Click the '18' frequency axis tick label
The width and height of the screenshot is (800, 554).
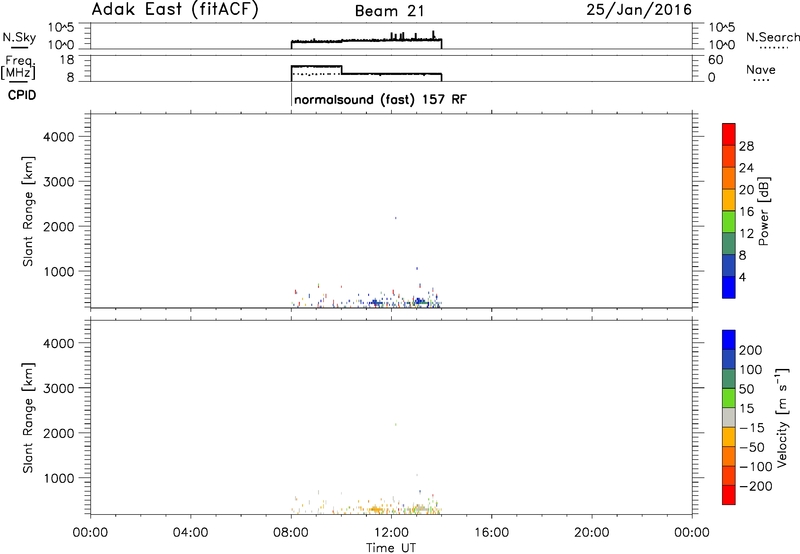(x=68, y=60)
